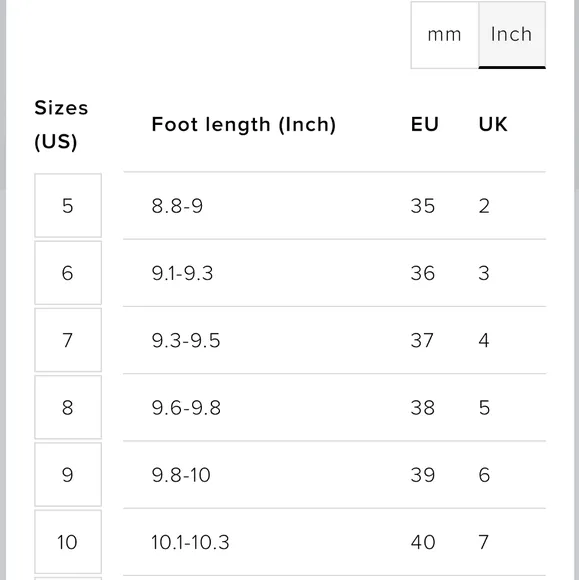This screenshot has height=580, width=579.
Task: Switch units to mm
Action: [444, 35]
